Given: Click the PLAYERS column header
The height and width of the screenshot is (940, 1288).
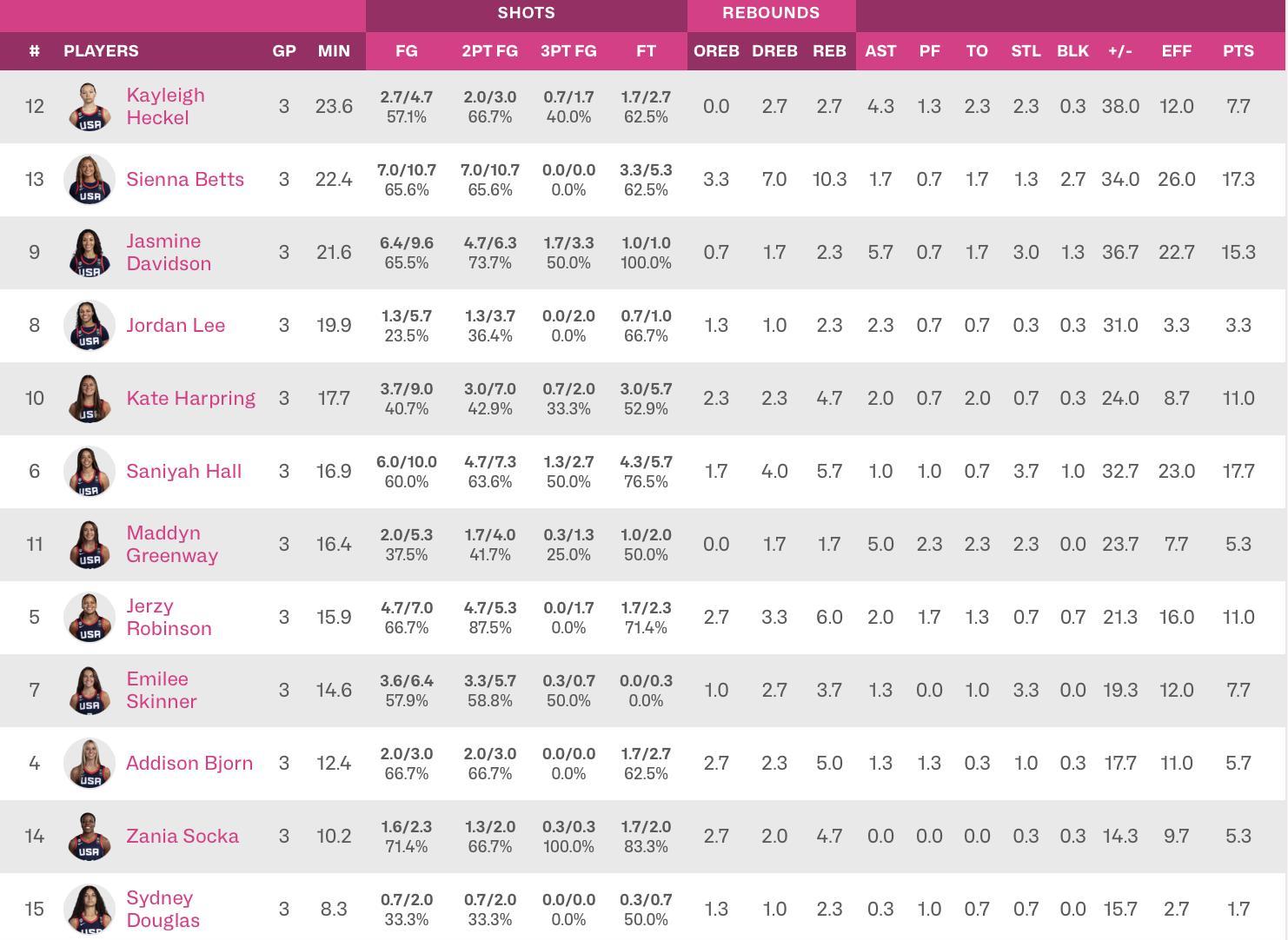Looking at the screenshot, I should [x=101, y=50].
